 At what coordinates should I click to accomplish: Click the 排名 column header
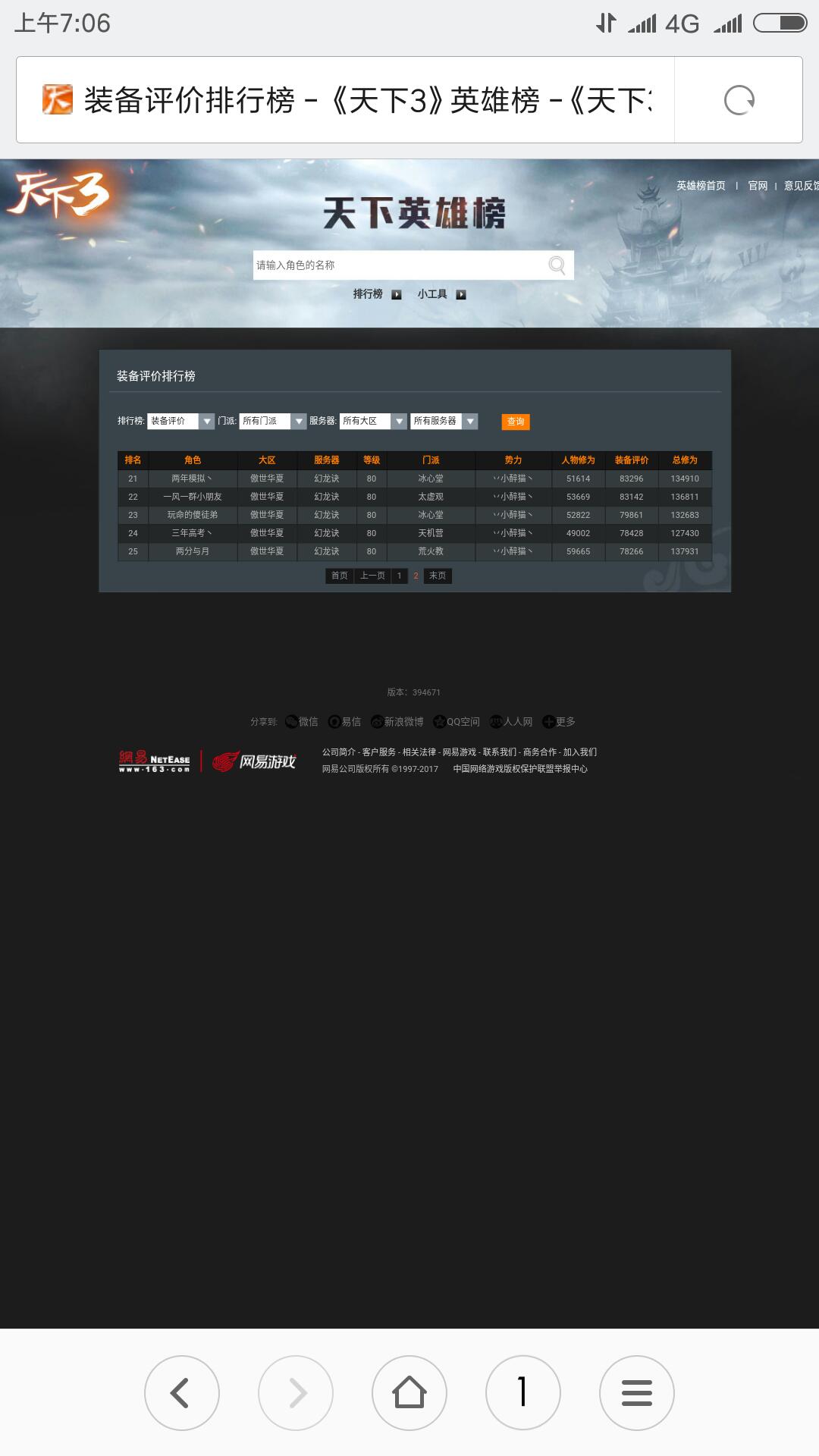[133, 460]
